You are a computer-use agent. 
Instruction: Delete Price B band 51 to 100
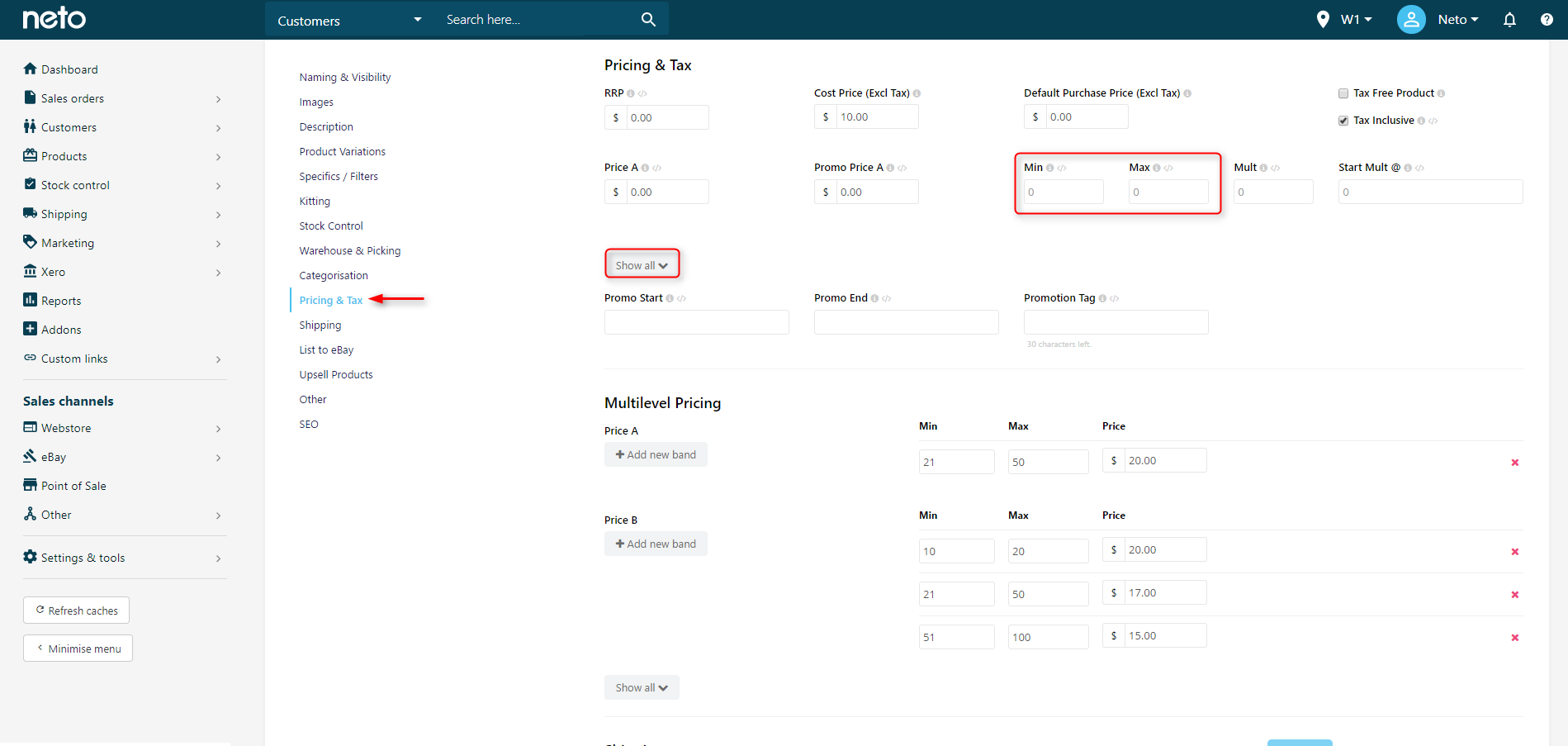[x=1515, y=638]
